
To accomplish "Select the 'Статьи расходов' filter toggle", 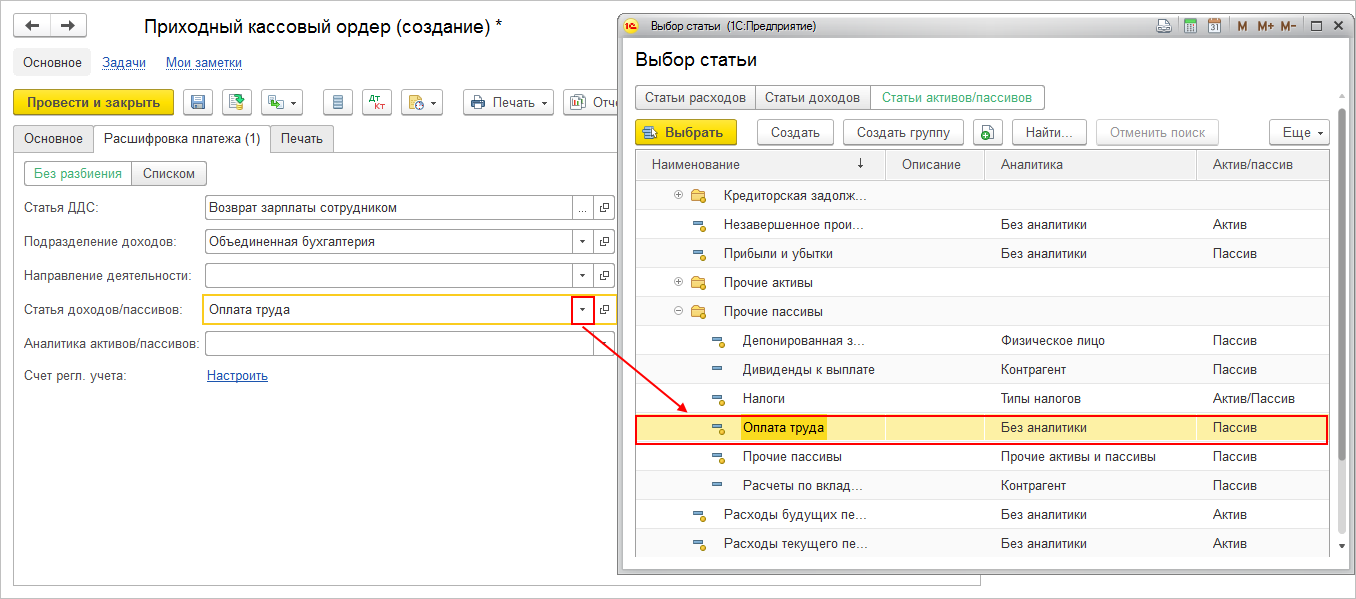I will click(x=695, y=98).
